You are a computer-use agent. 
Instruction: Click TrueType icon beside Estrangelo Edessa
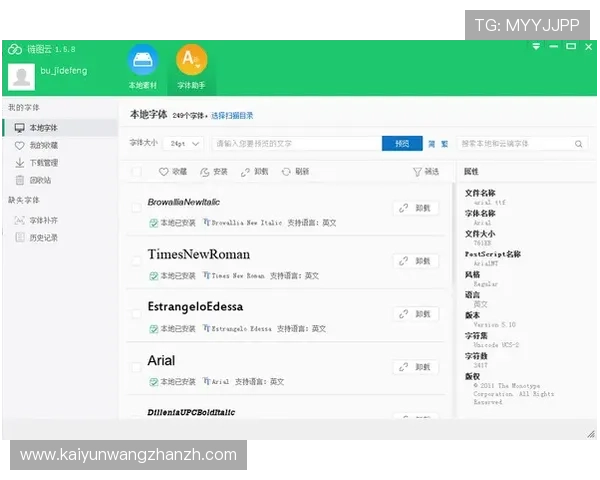[207, 328]
